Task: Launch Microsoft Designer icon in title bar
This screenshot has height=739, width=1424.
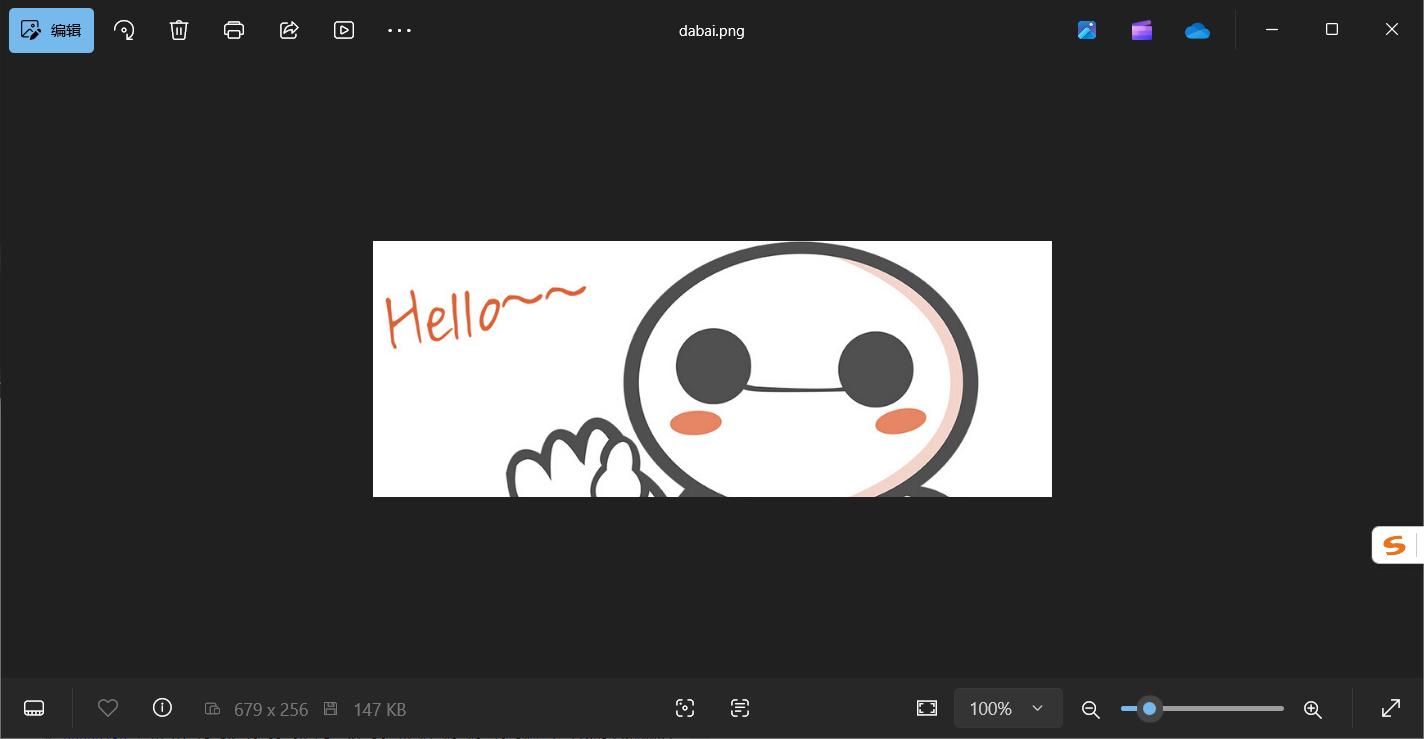Action: pyautogui.click(x=1087, y=30)
